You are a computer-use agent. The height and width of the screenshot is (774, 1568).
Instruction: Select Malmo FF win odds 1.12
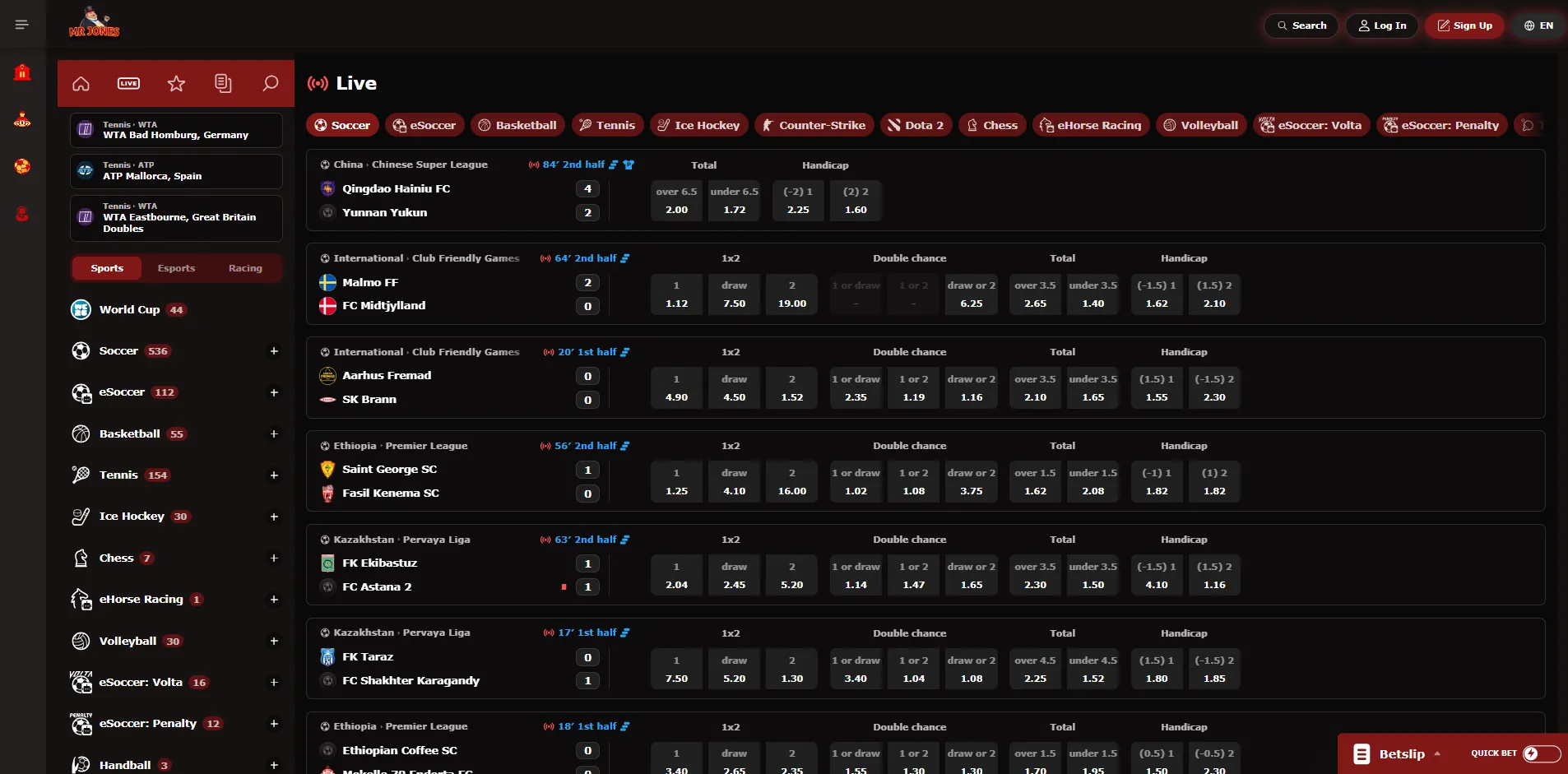[676, 294]
